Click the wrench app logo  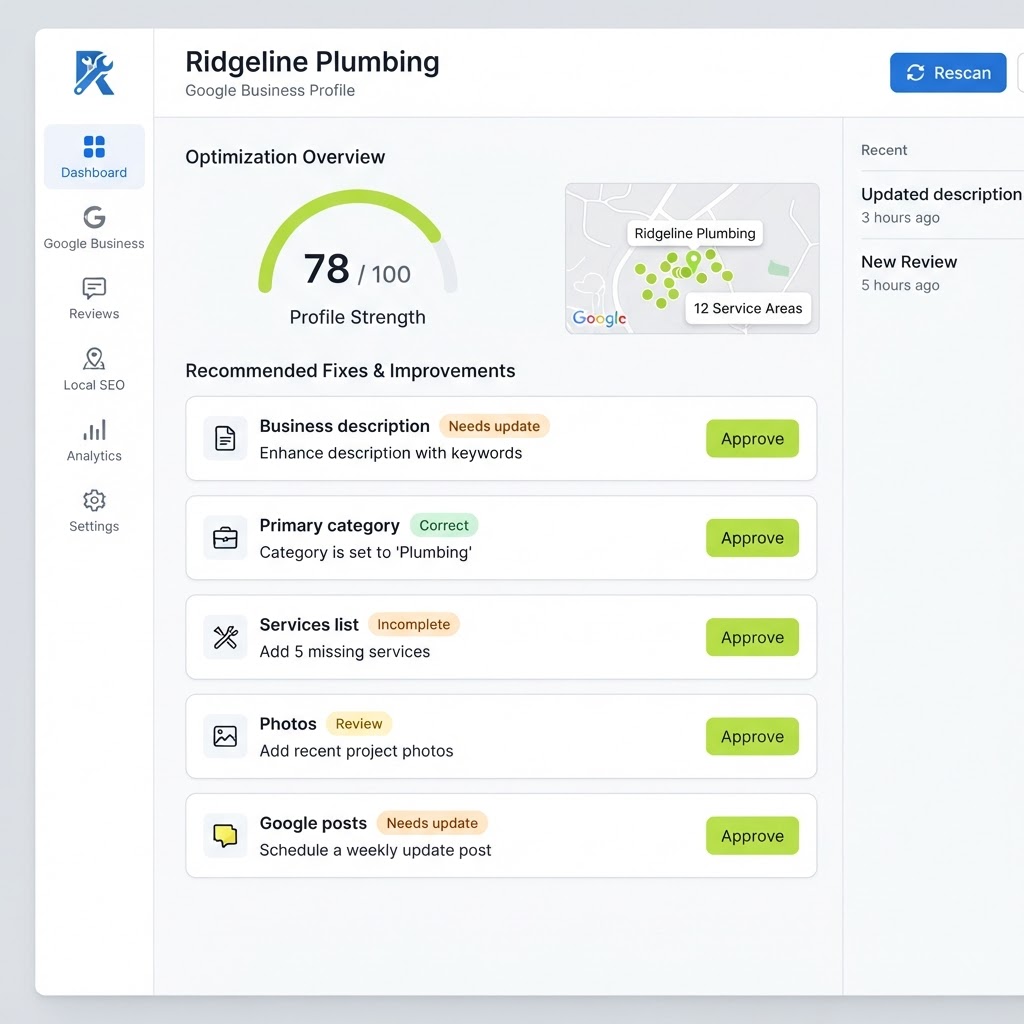[x=94, y=72]
